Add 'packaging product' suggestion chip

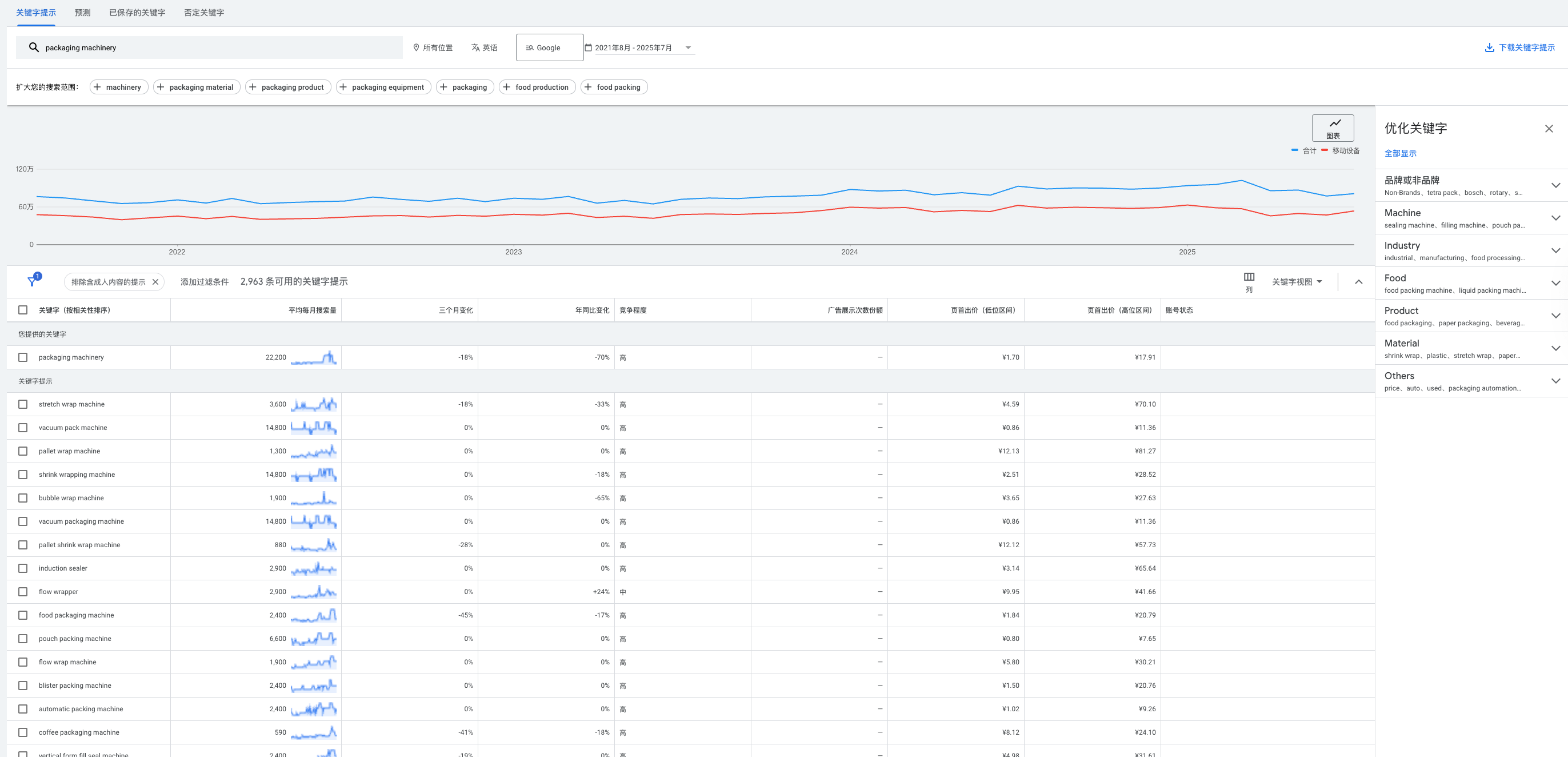point(288,87)
